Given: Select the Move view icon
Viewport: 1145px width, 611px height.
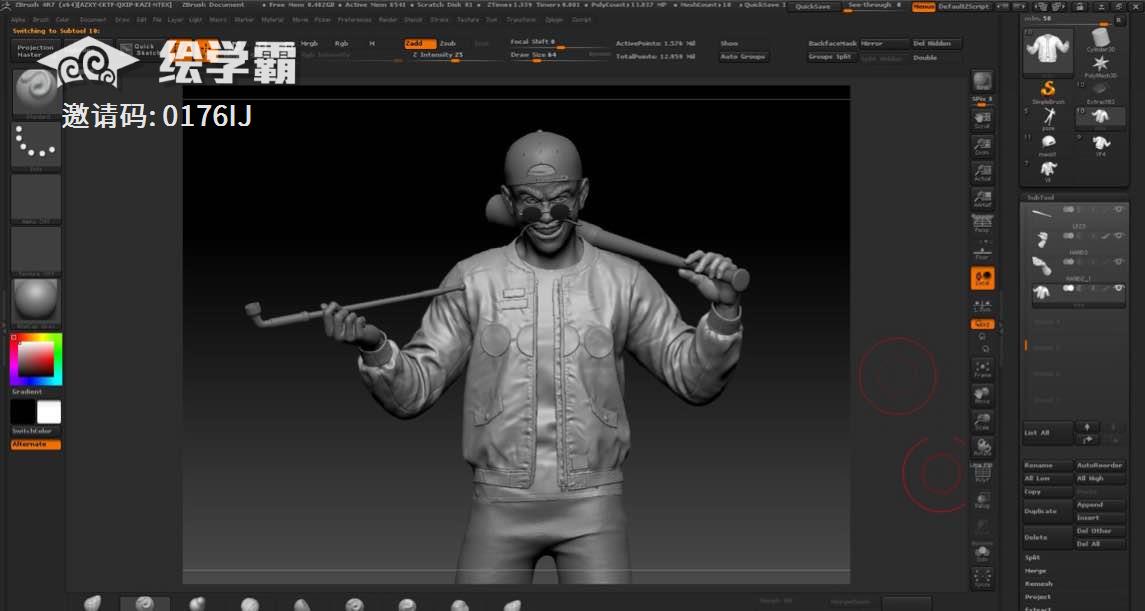Looking at the screenshot, I should pyautogui.click(x=982, y=395).
